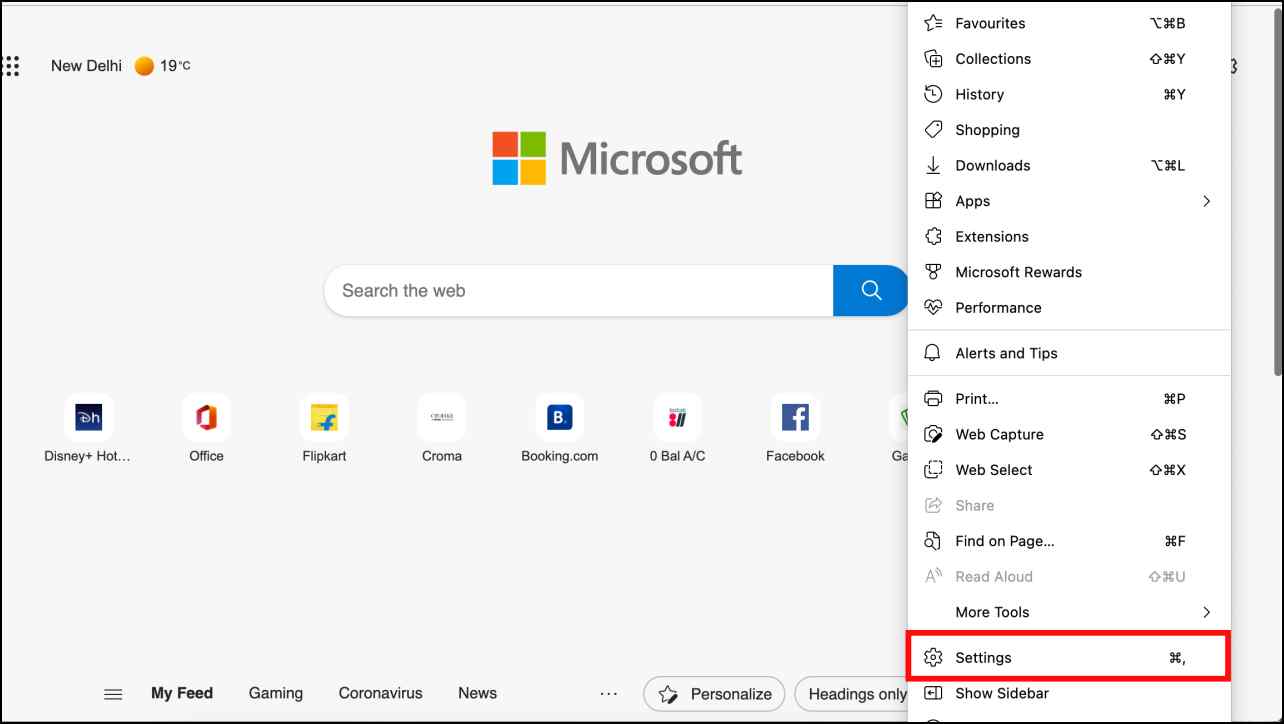
Task: Click the blue search magnifier button
Action: click(871, 291)
